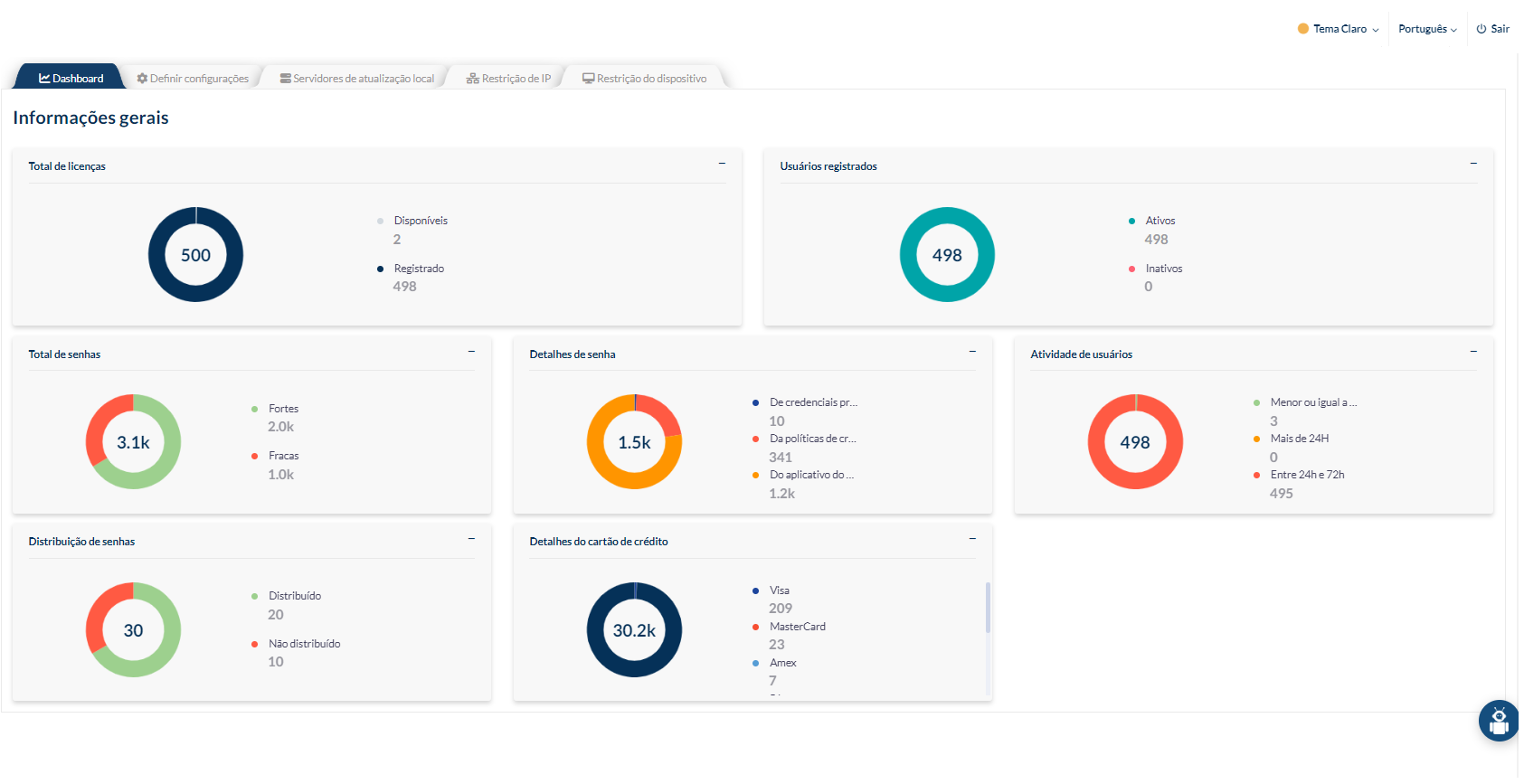Viewport: 1524px width, 784px height.
Task: Toggle the Não distribuído legend item
Action: pyautogui.click(x=296, y=644)
